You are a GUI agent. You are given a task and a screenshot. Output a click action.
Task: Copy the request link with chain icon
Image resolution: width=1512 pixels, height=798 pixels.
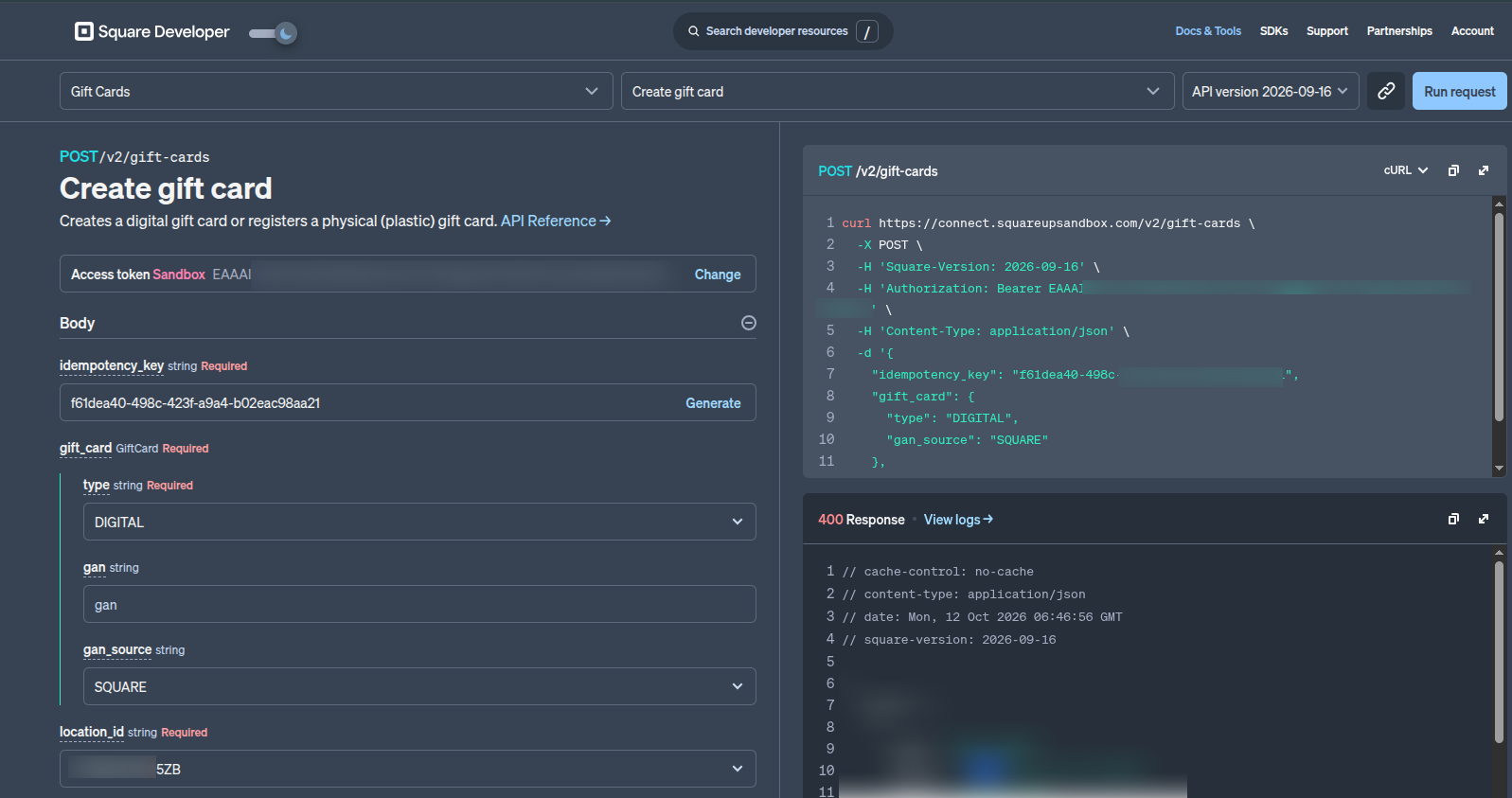click(x=1386, y=91)
